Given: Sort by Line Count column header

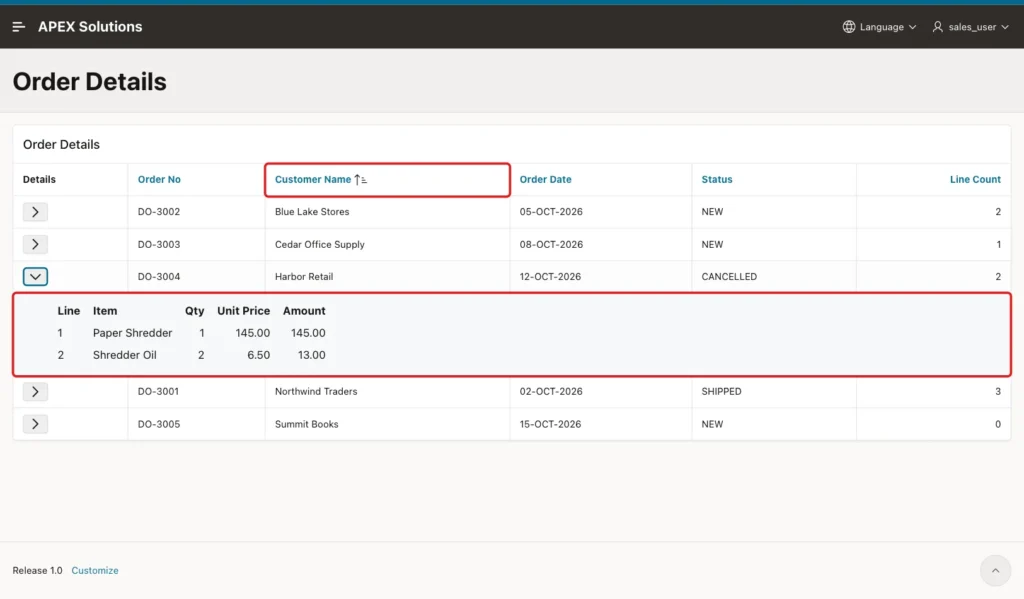Looking at the screenshot, I should click(x=975, y=180).
